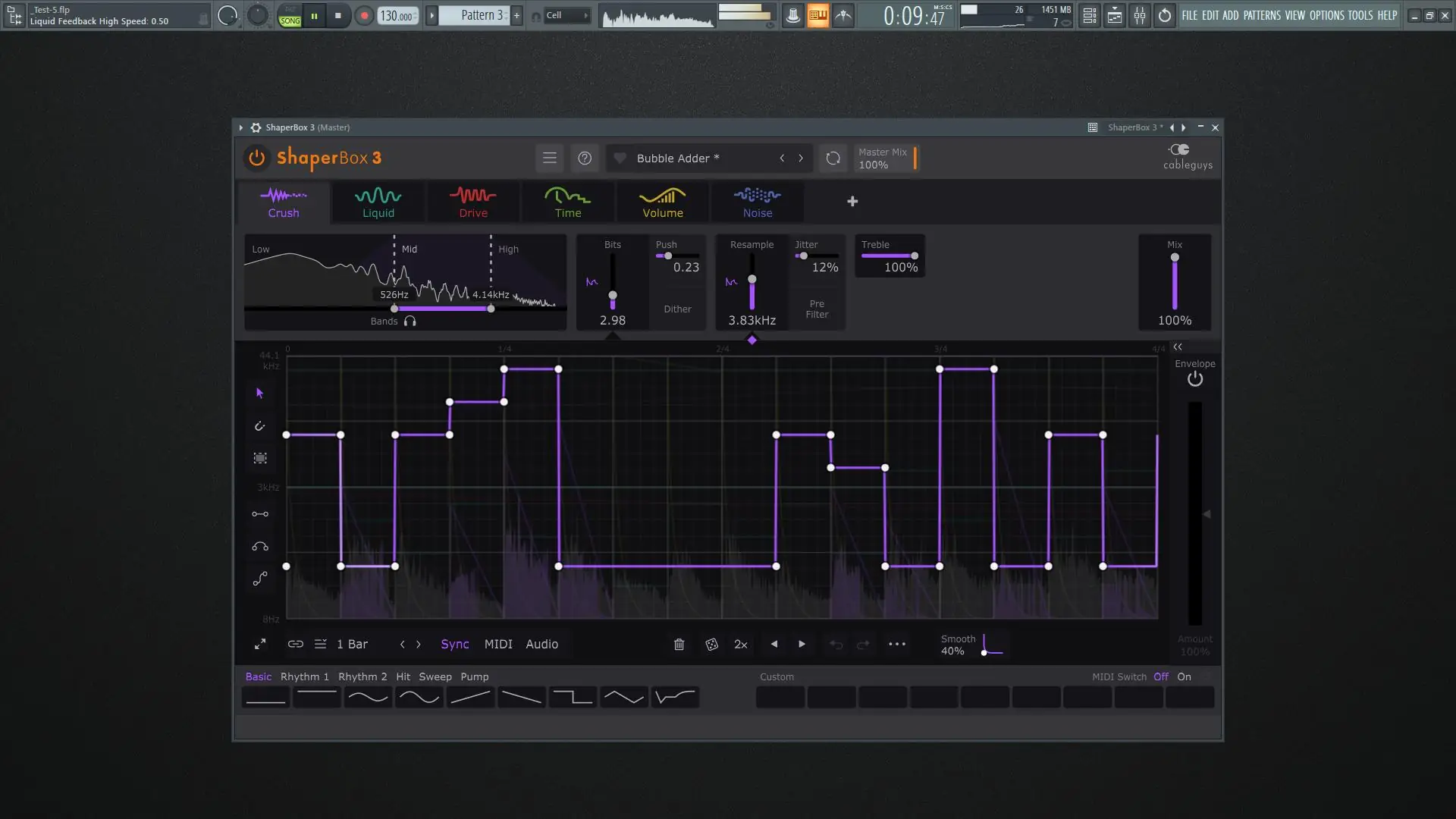Open the help question mark icon
1456x819 pixels.
tap(584, 158)
